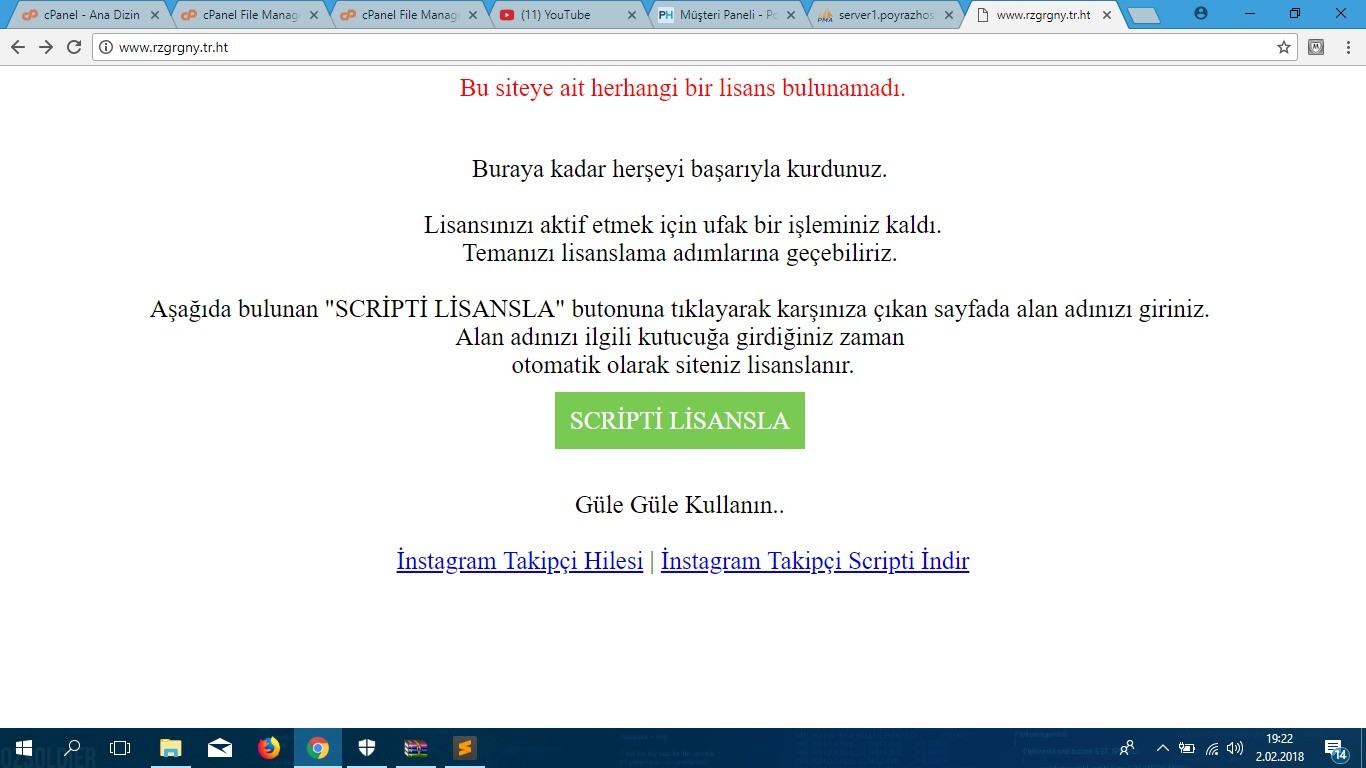The image size is (1366, 768).
Task: Check battery status in the tray
Action: (x=1187, y=748)
